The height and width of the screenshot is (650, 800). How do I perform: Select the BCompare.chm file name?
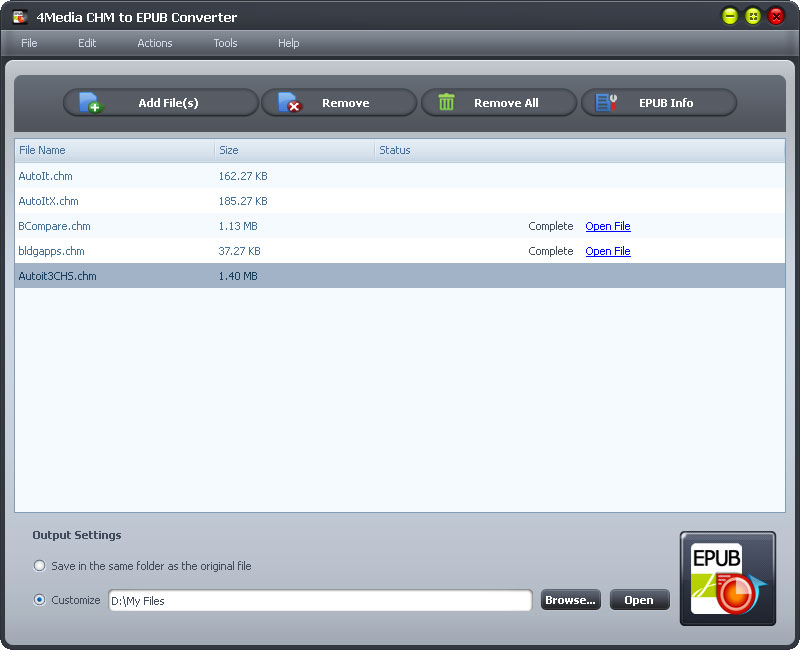pos(54,226)
